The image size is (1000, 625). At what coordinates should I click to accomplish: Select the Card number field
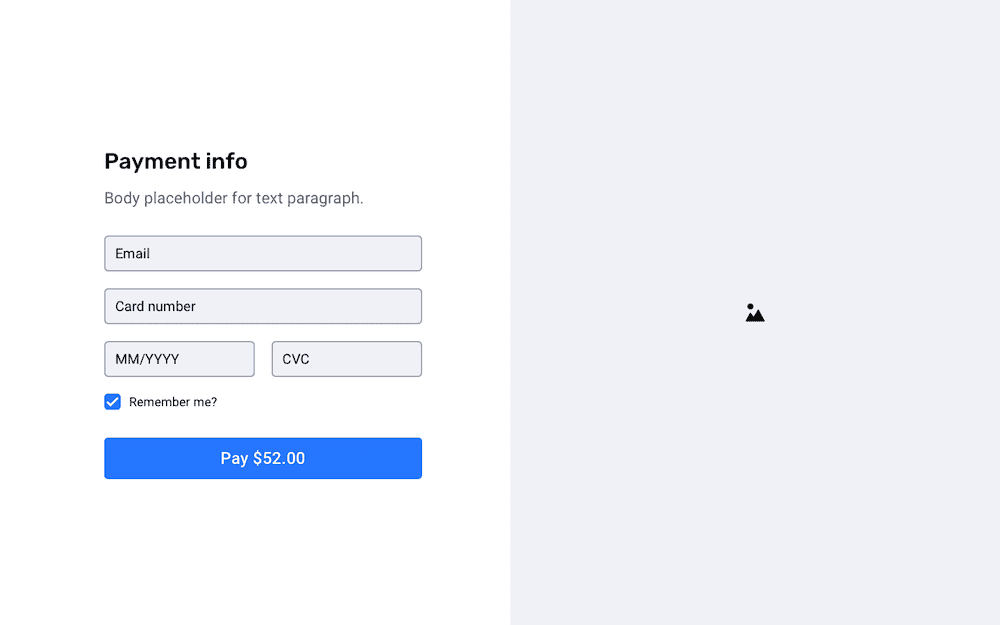point(263,306)
